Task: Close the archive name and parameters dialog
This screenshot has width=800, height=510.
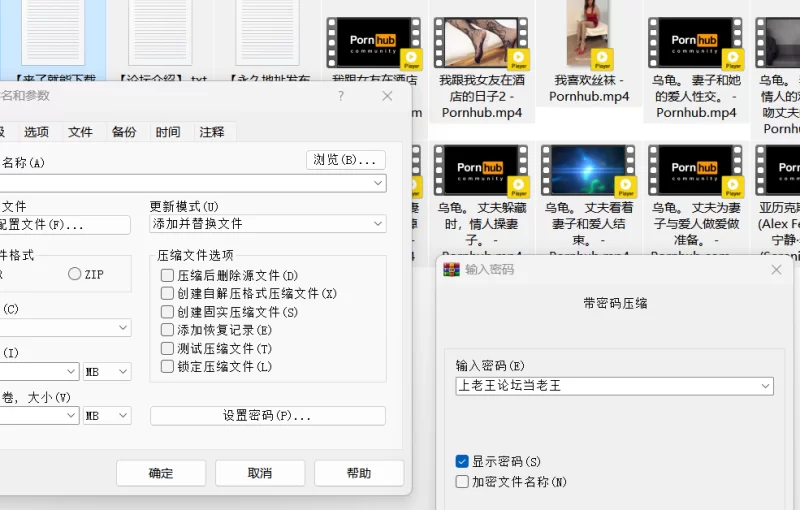Action: point(387,96)
